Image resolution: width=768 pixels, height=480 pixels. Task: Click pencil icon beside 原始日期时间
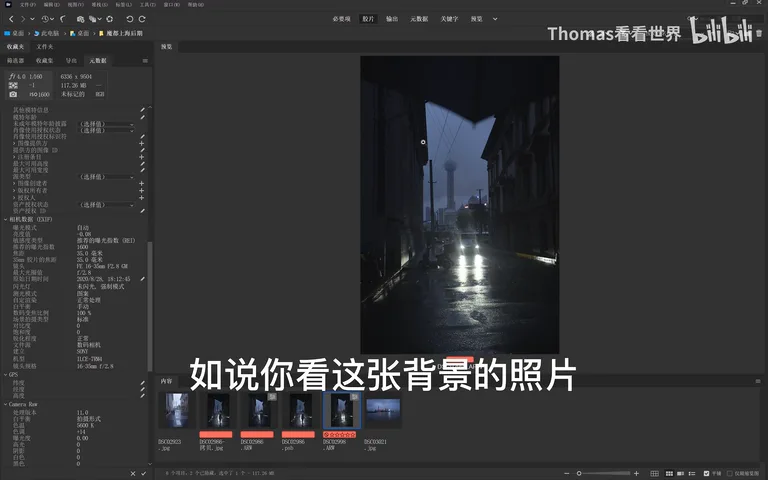coord(143,279)
